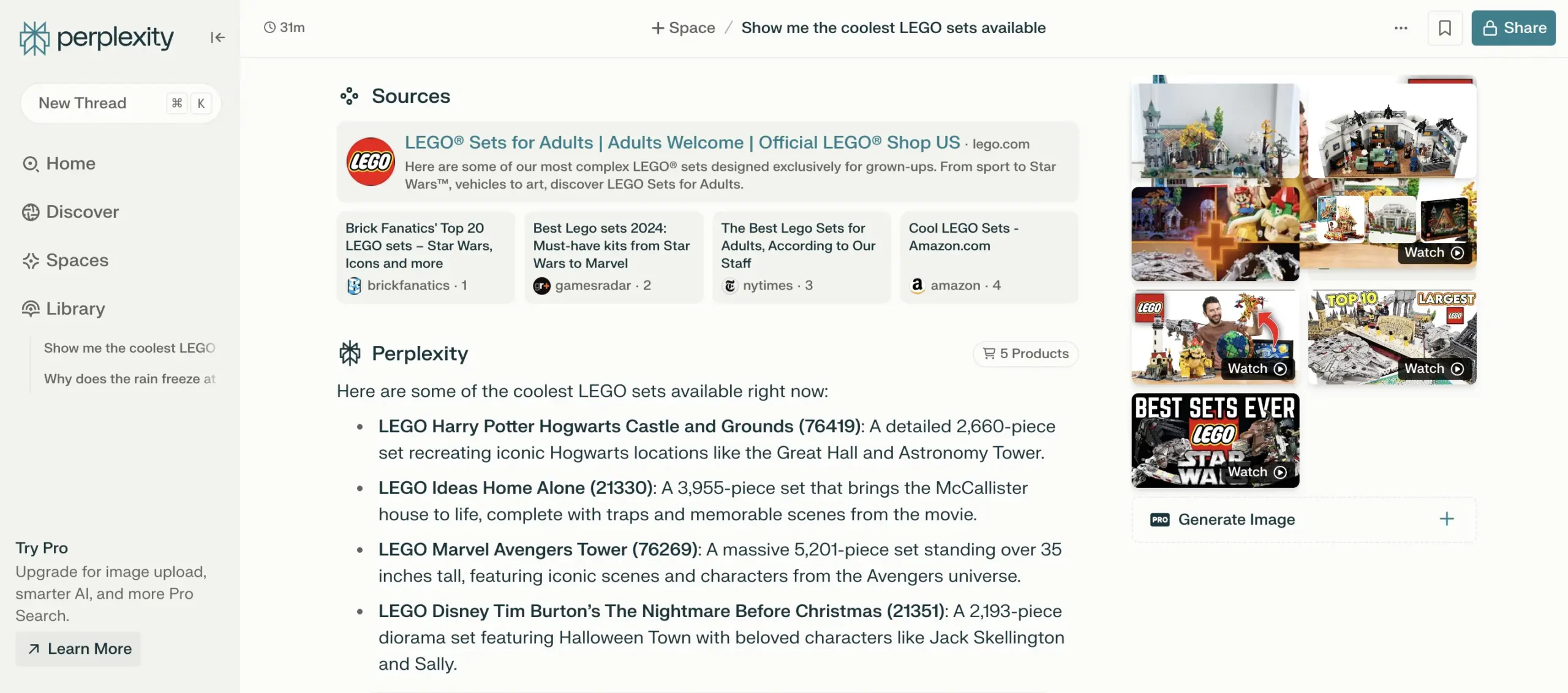Open the Mario and Bowser collage thumbnail
Screen dimensions: 1568x693
pos(1215,234)
